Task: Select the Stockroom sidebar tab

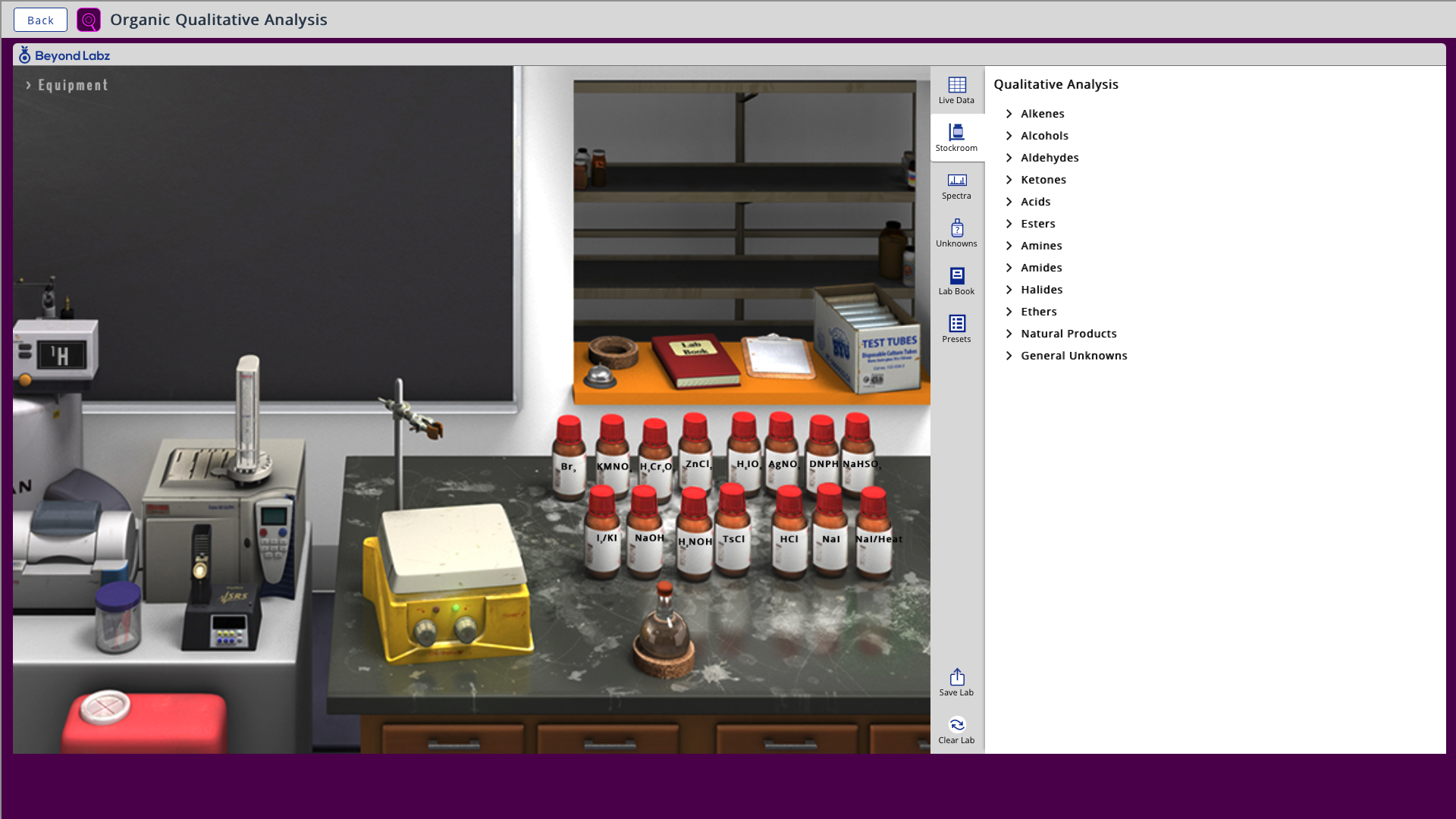Action: point(956,137)
